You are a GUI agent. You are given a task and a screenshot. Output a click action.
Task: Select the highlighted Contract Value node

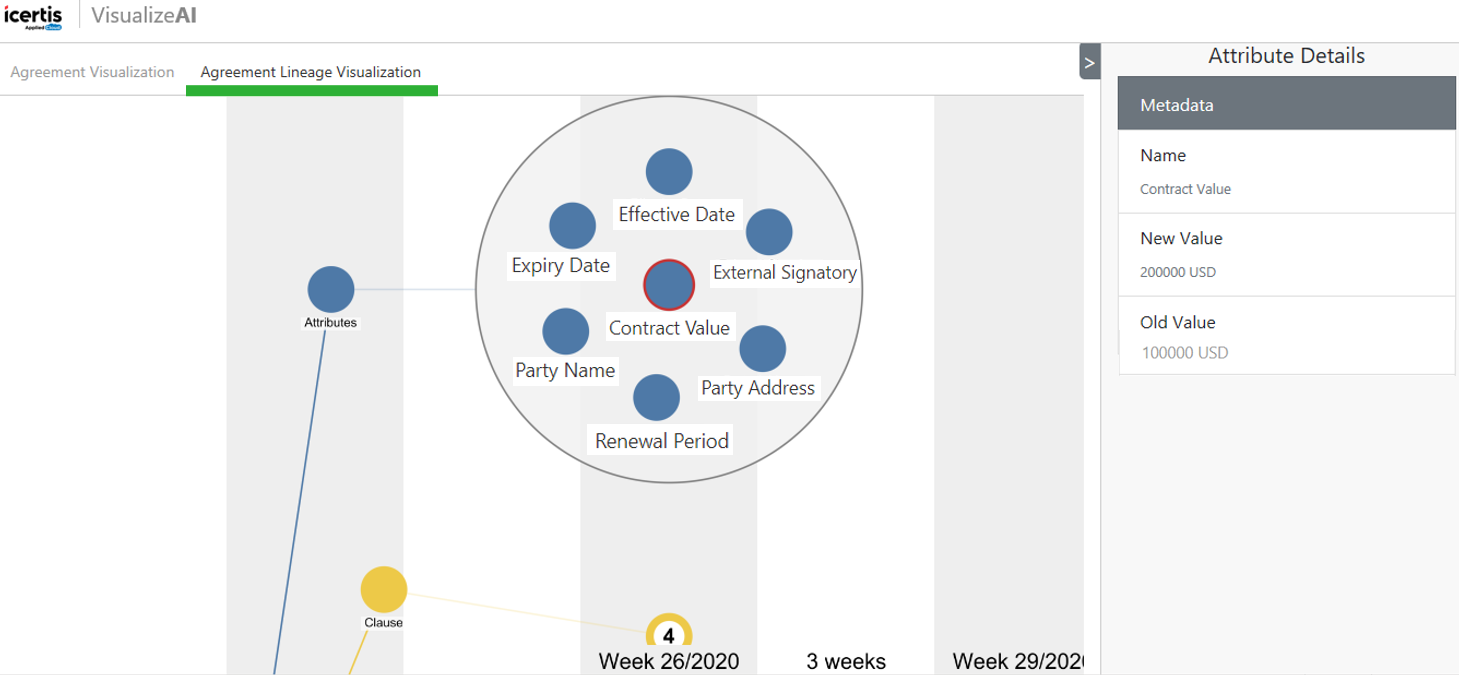point(669,285)
